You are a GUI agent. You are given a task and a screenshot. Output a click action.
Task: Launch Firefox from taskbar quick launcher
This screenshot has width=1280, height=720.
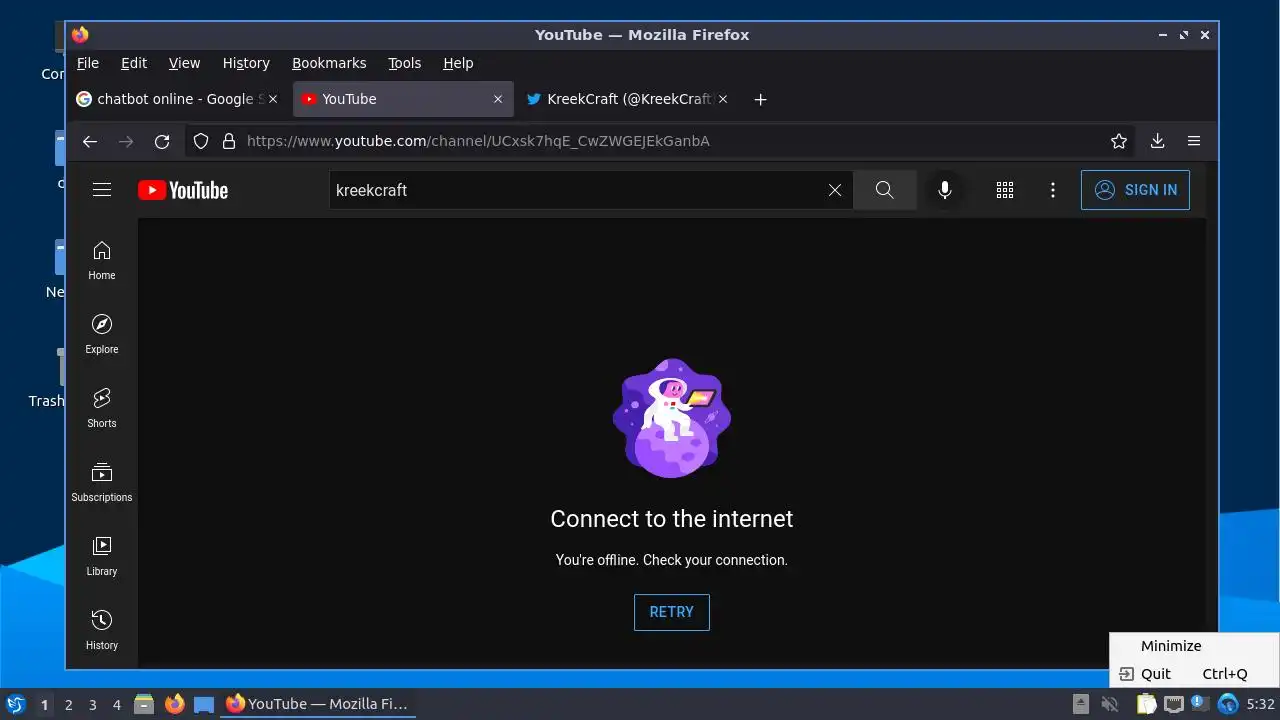pos(175,704)
